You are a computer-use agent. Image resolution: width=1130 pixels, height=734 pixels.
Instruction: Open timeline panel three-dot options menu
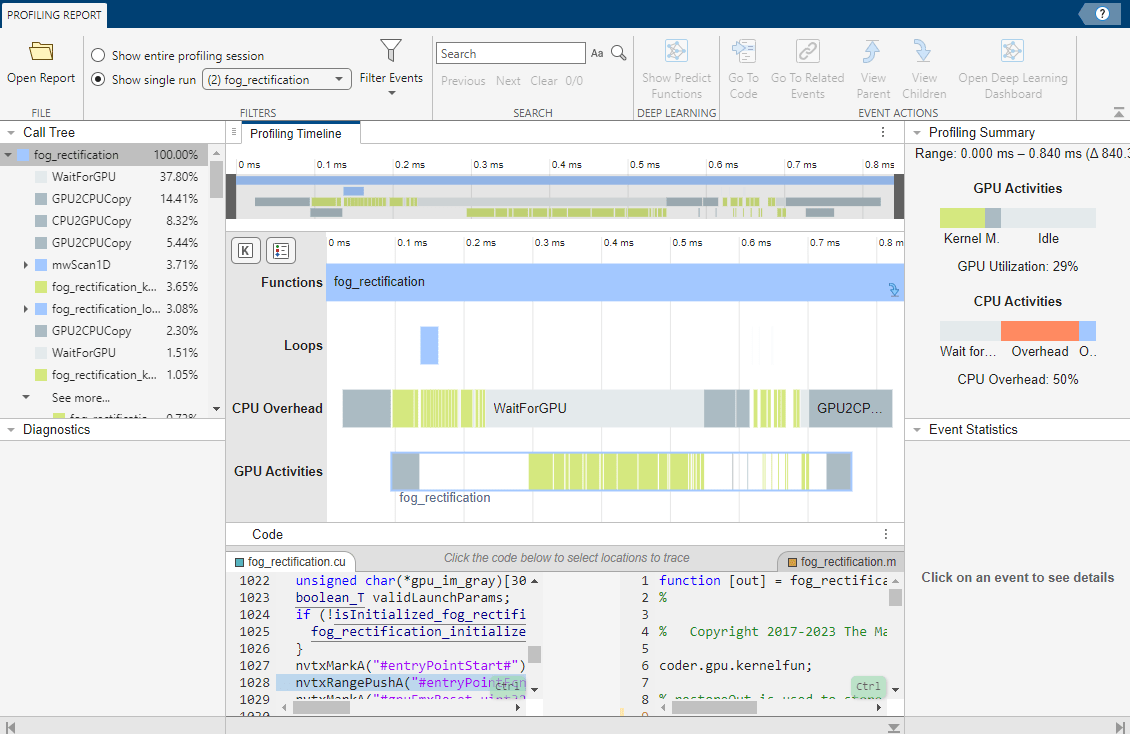point(883,132)
